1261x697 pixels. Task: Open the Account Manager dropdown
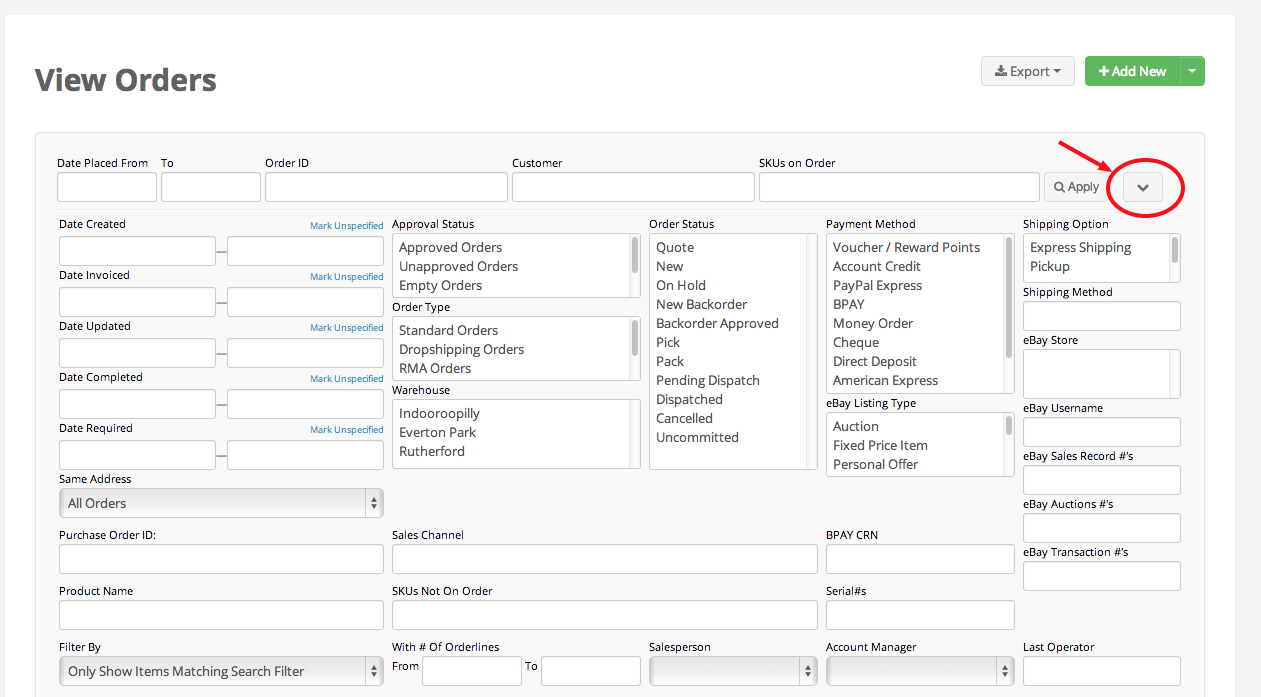point(920,671)
